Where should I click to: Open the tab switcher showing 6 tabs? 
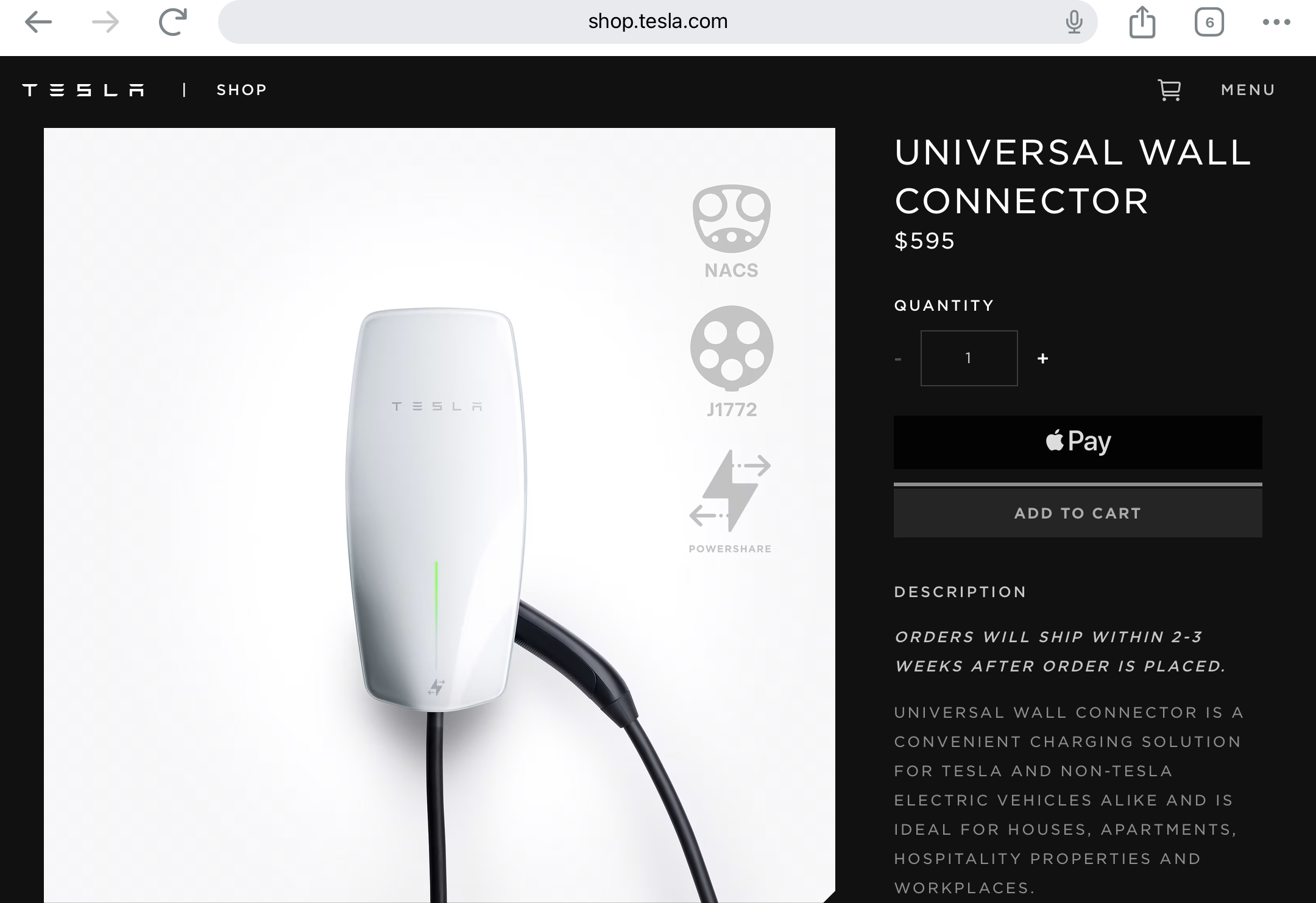point(1209,23)
